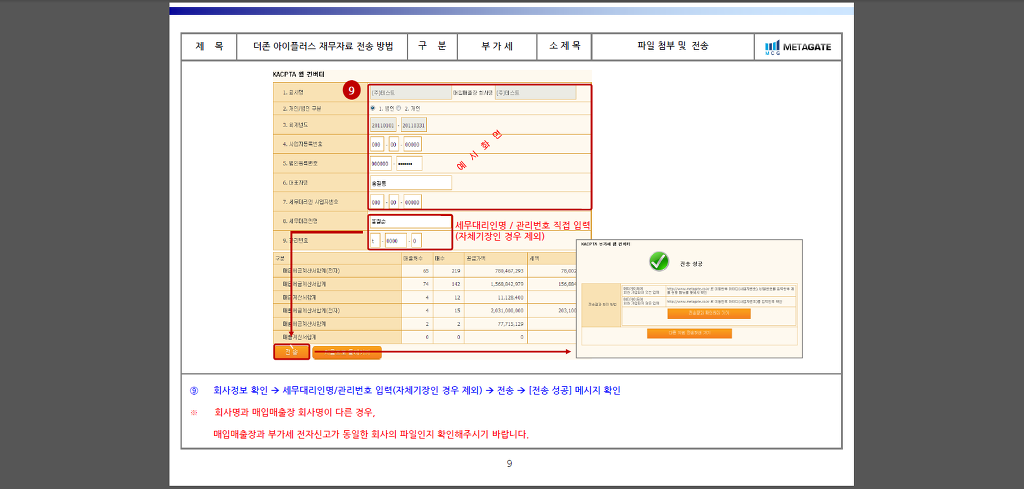Click the METAGATE logo in the header

pyautogui.click(x=798, y=47)
